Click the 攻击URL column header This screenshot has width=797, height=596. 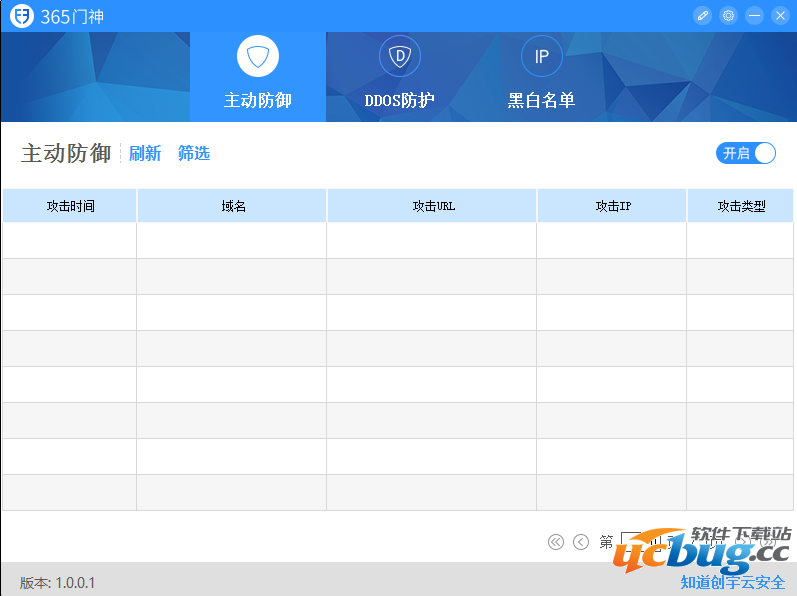click(x=433, y=206)
